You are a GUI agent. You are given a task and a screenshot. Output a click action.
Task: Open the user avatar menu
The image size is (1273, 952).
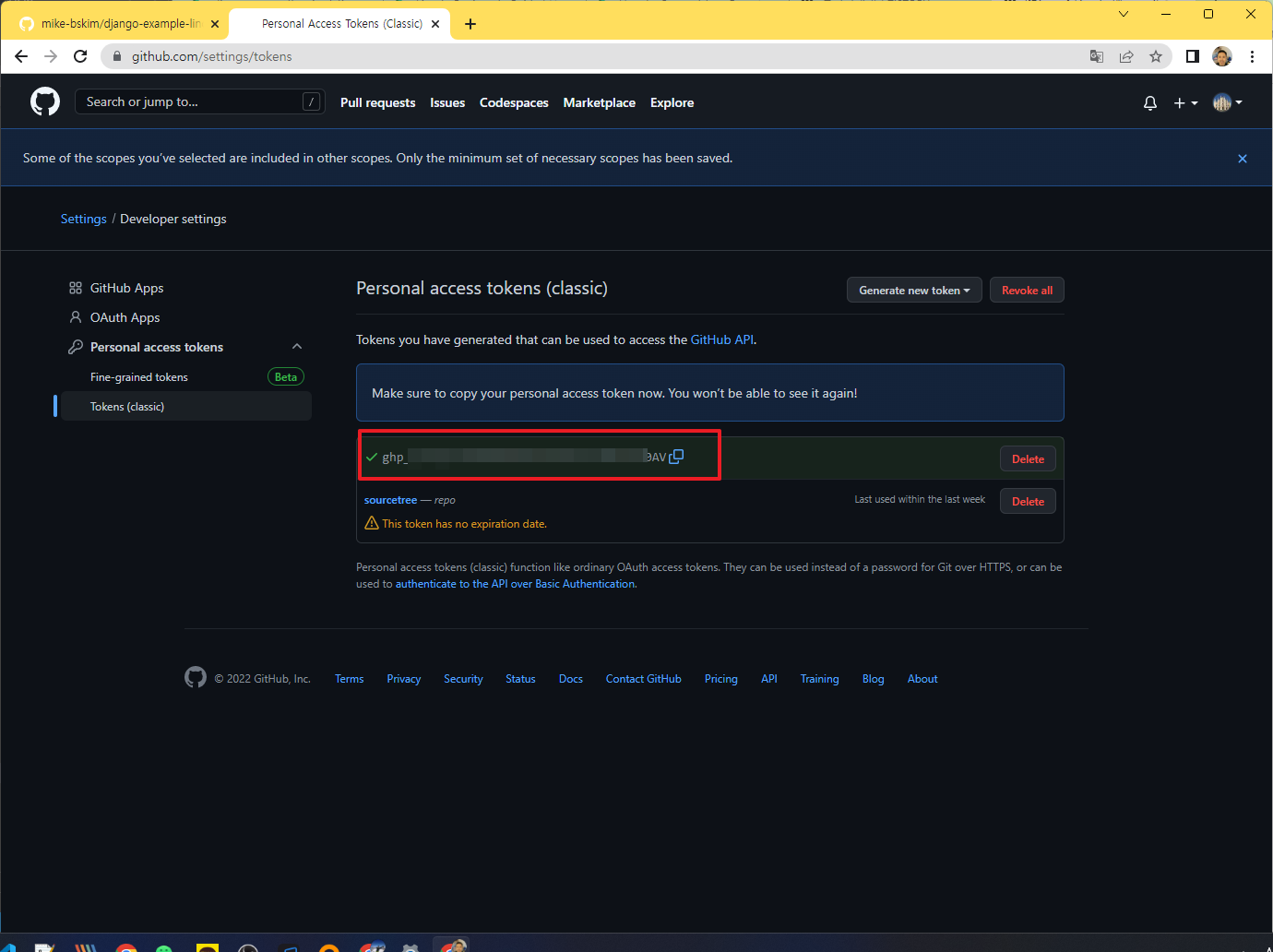coord(1227,102)
